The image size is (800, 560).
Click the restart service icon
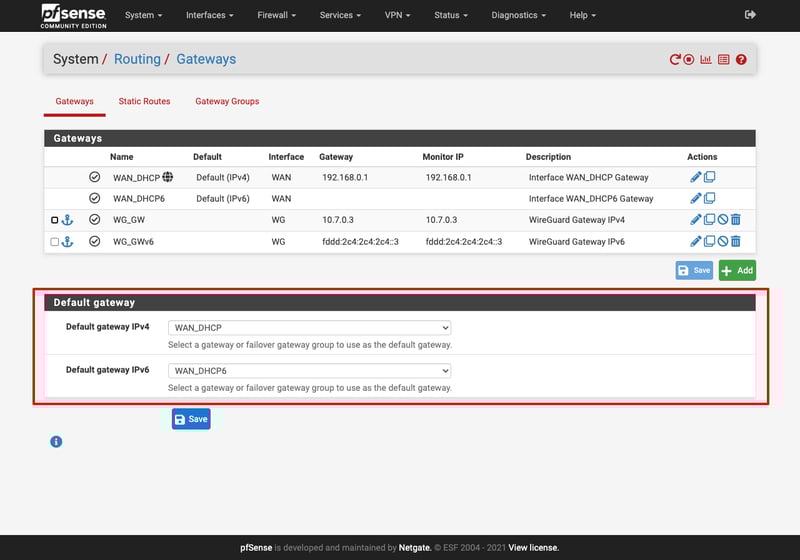click(675, 60)
